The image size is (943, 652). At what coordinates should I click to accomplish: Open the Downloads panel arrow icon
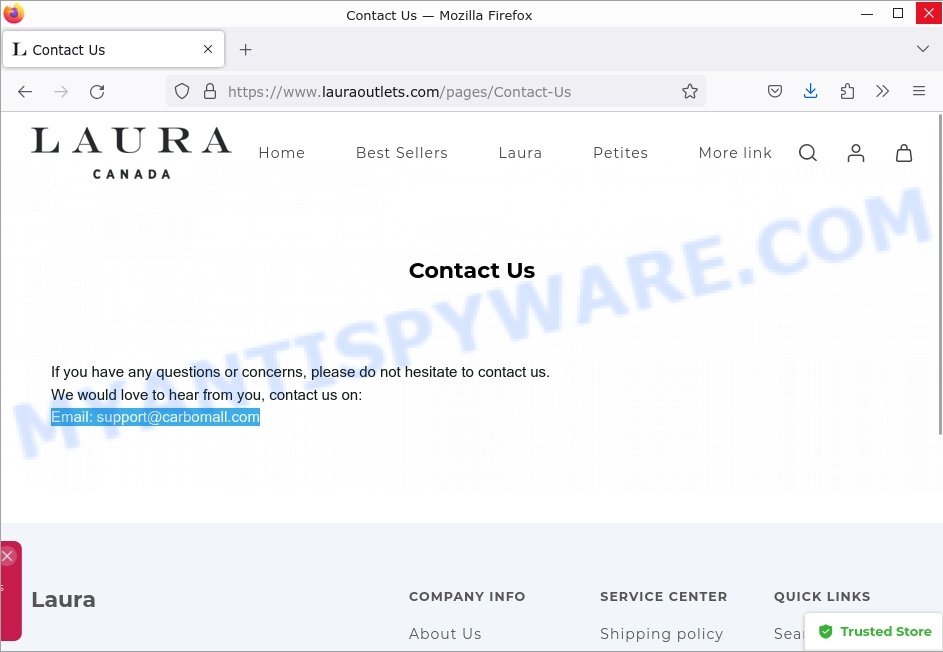coord(810,91)
